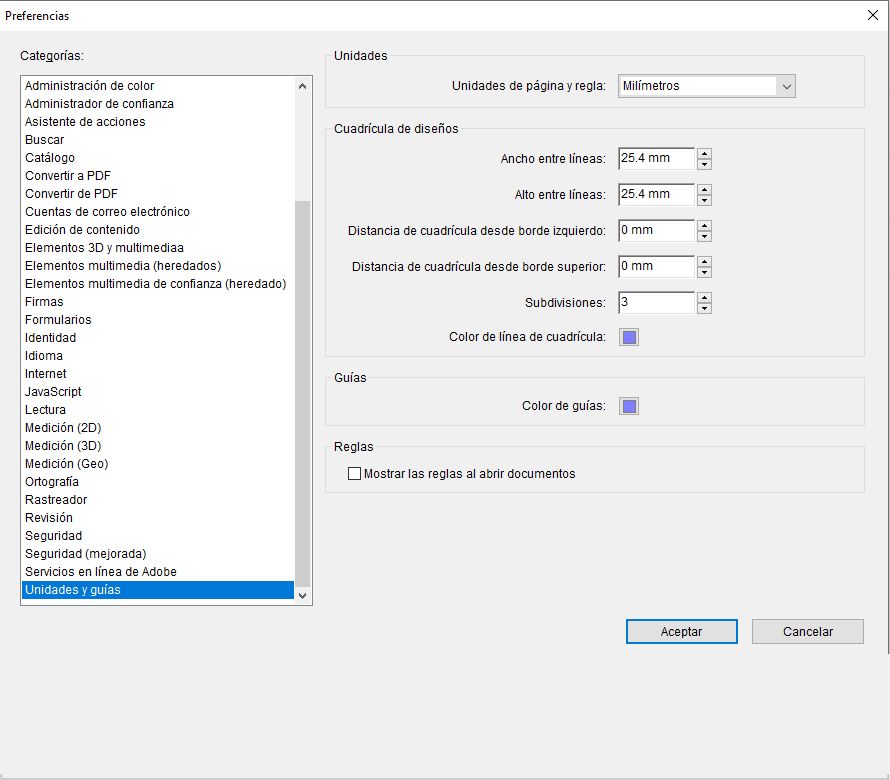Screen dimensions: 890x780
Task: Select the Administración de color category
Action: coord(88,85)
